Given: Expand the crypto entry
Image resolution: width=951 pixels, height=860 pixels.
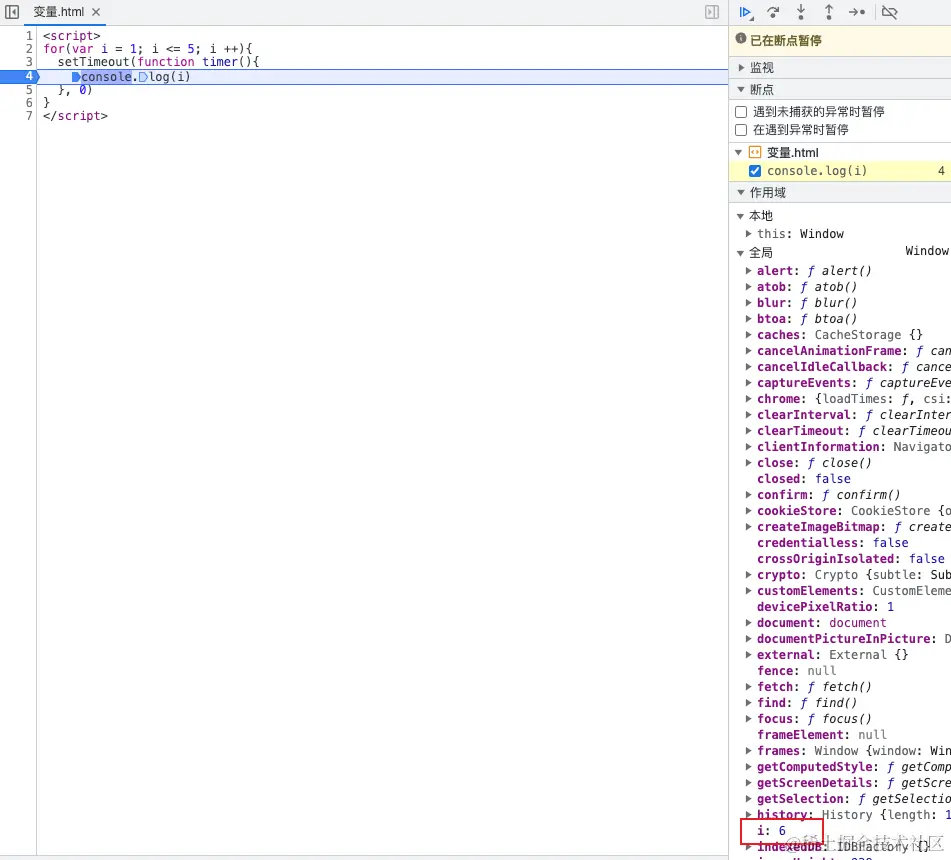Looking at the screenshot, I should tap(748, 574).
